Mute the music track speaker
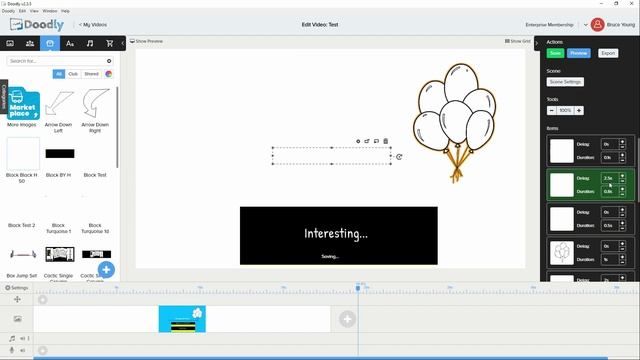 pos(23,338)
